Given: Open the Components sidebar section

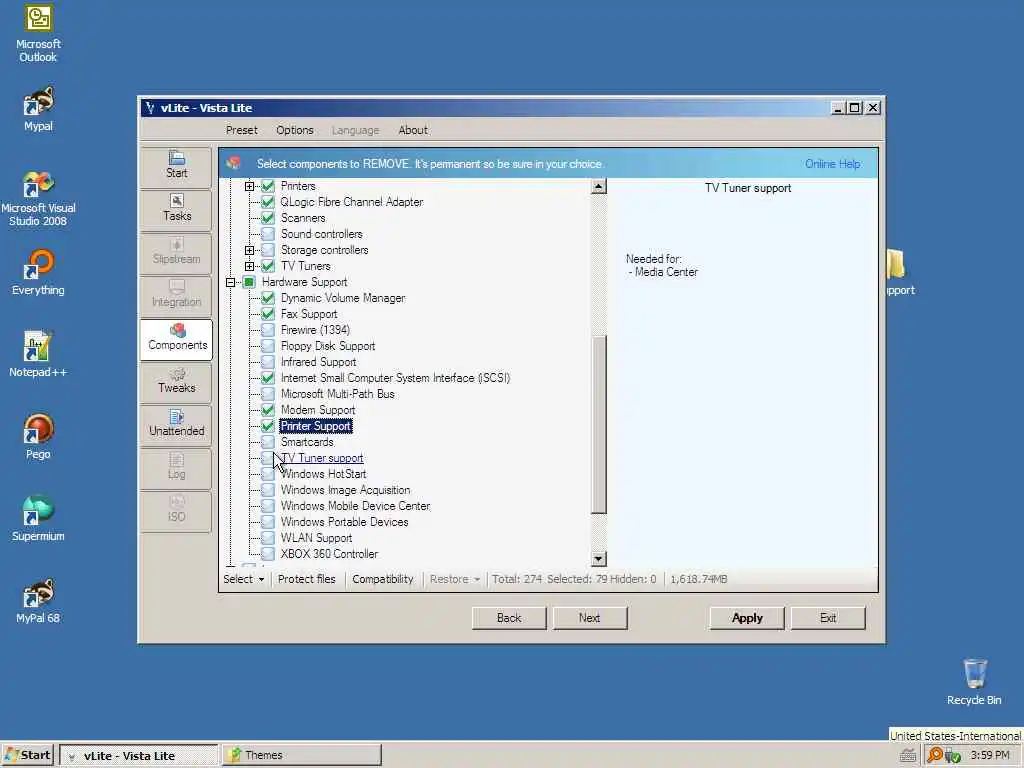Looking at the screenshot, I should [x=176, y=338].
